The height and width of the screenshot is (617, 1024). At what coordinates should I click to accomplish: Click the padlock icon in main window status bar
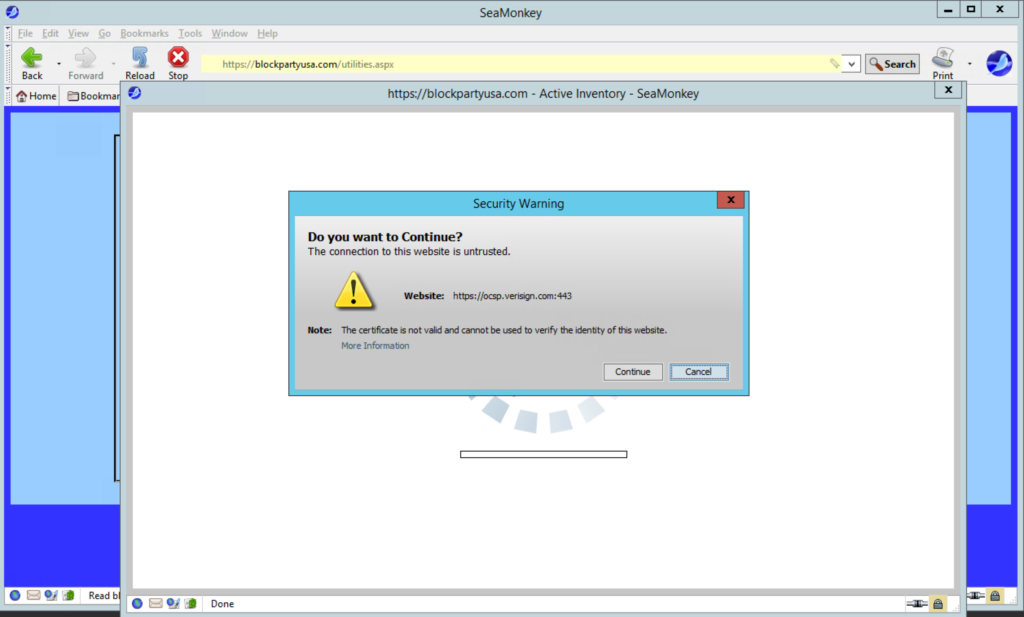tap(995, 595)
